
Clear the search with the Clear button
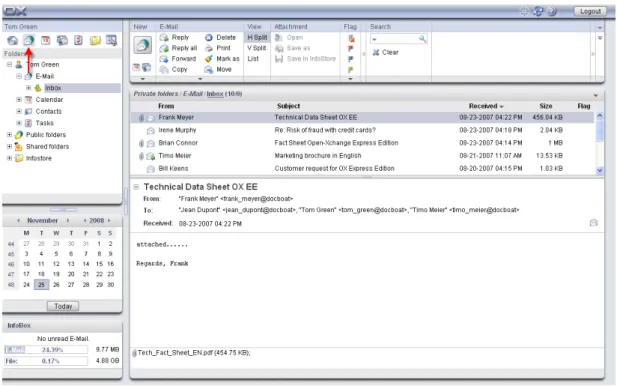point(386,52)
